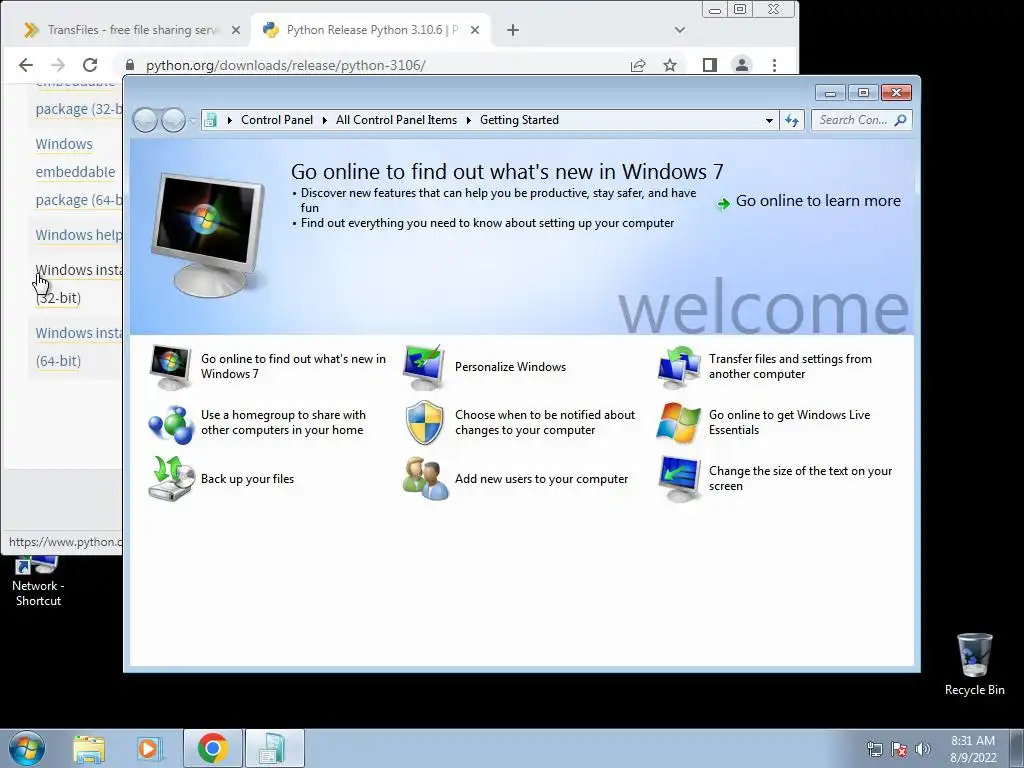
Task: Expand the arrow after Control Panel breadcrumb
Action: tap(325, 120)
